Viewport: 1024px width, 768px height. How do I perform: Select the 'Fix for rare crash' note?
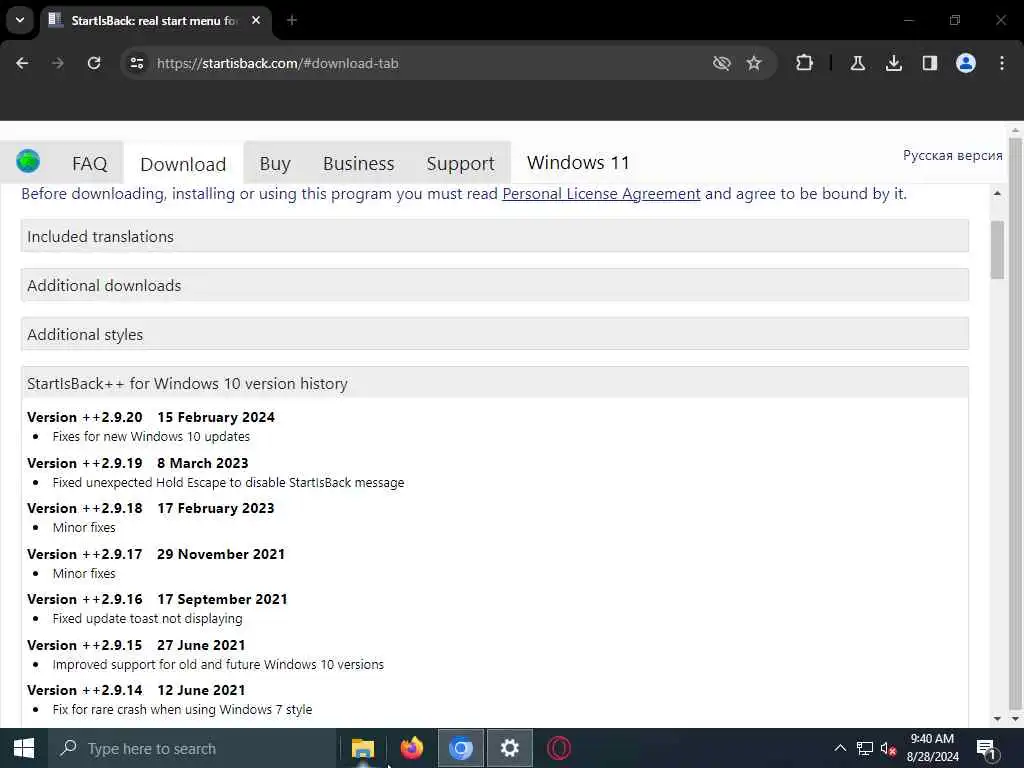click(x=182, y=709)
